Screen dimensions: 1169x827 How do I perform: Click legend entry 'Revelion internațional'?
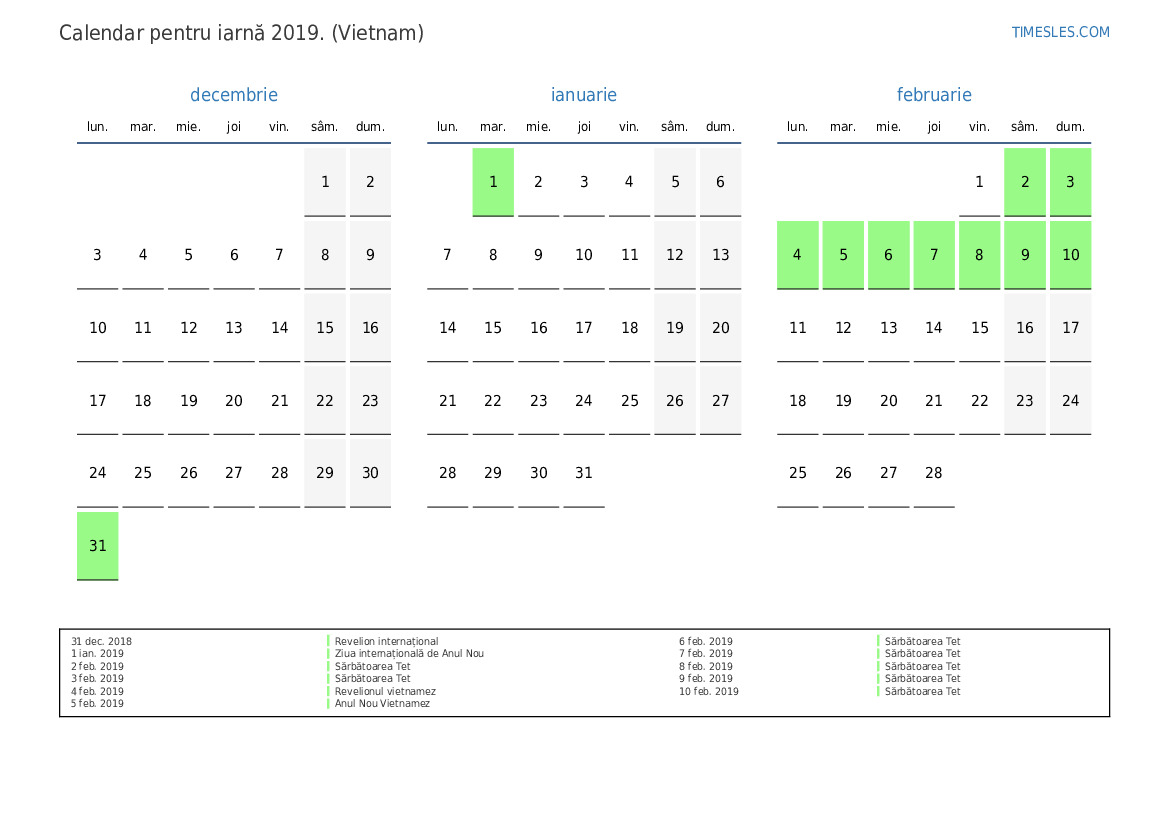click(386, 641)
